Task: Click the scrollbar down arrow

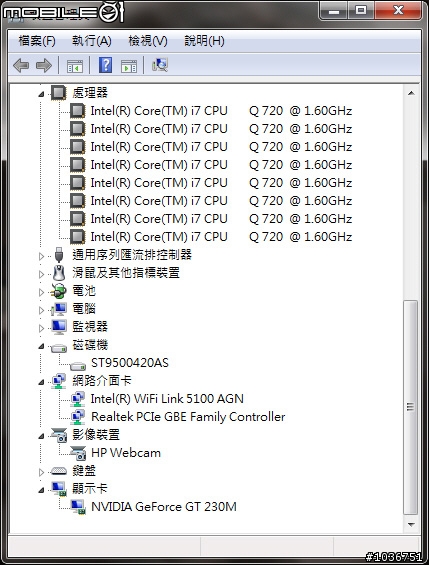Action: coord(411,525)
